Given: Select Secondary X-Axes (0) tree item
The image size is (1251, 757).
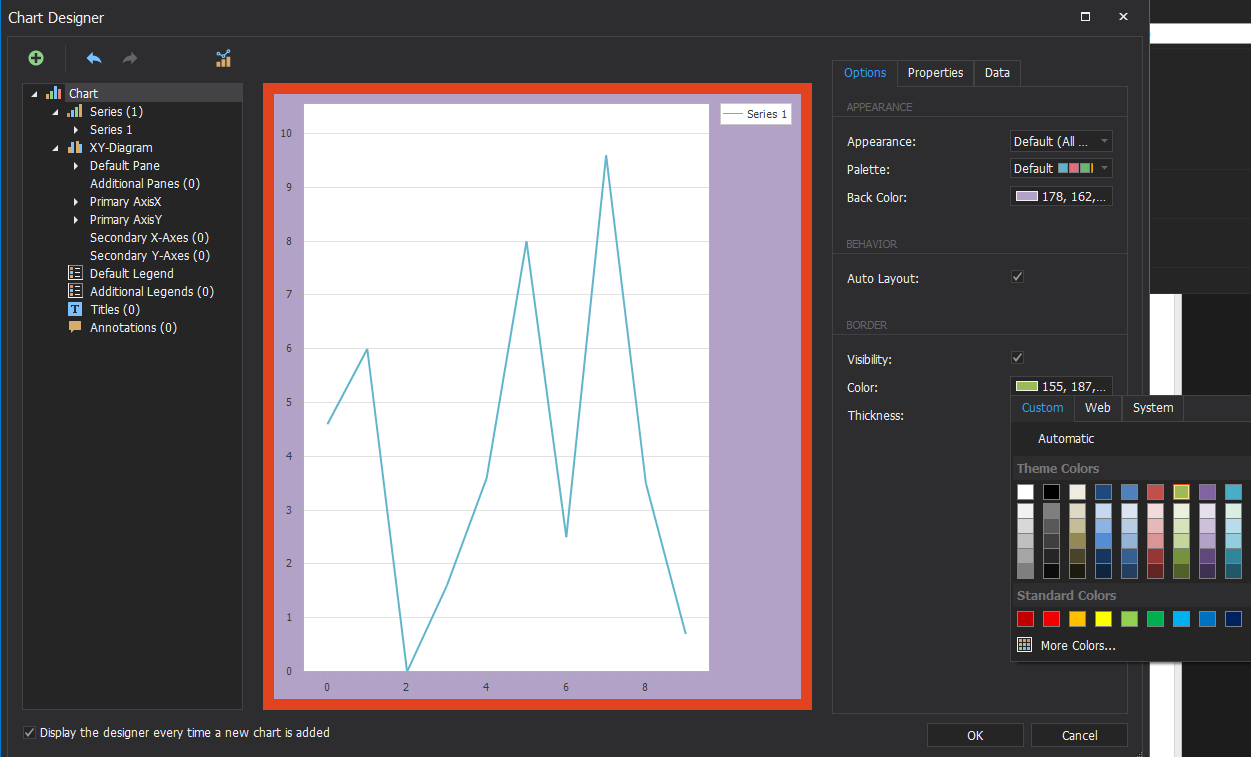Looking at the screenshot, I should (x=150, y=237).
